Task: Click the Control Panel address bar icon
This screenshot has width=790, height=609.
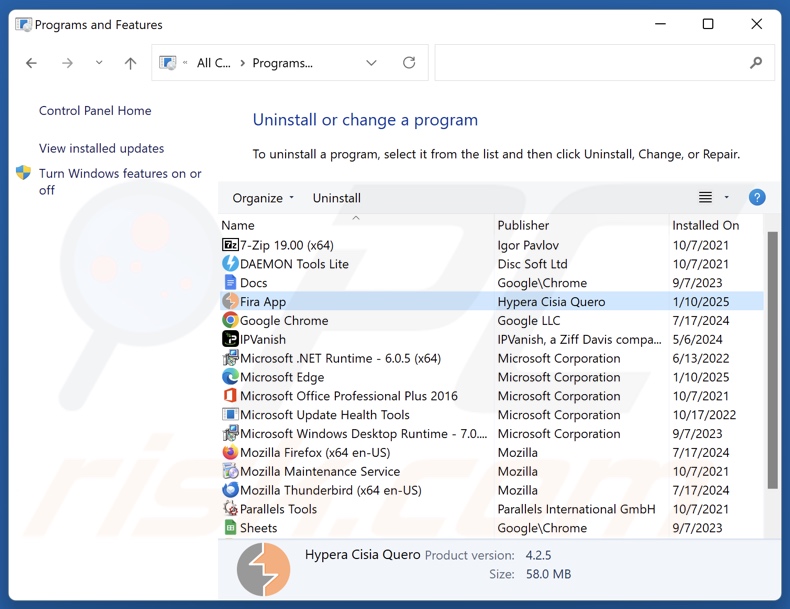Action: 168,62
